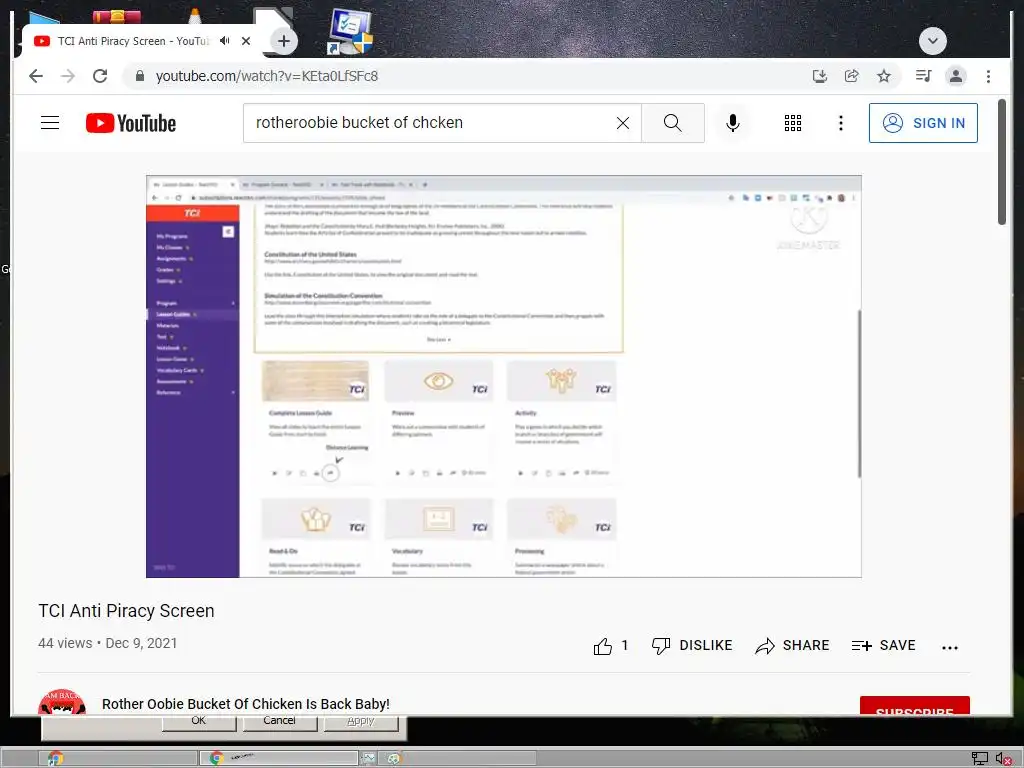
Task: Share this page via the address bar icon
Action: point(852,76)
